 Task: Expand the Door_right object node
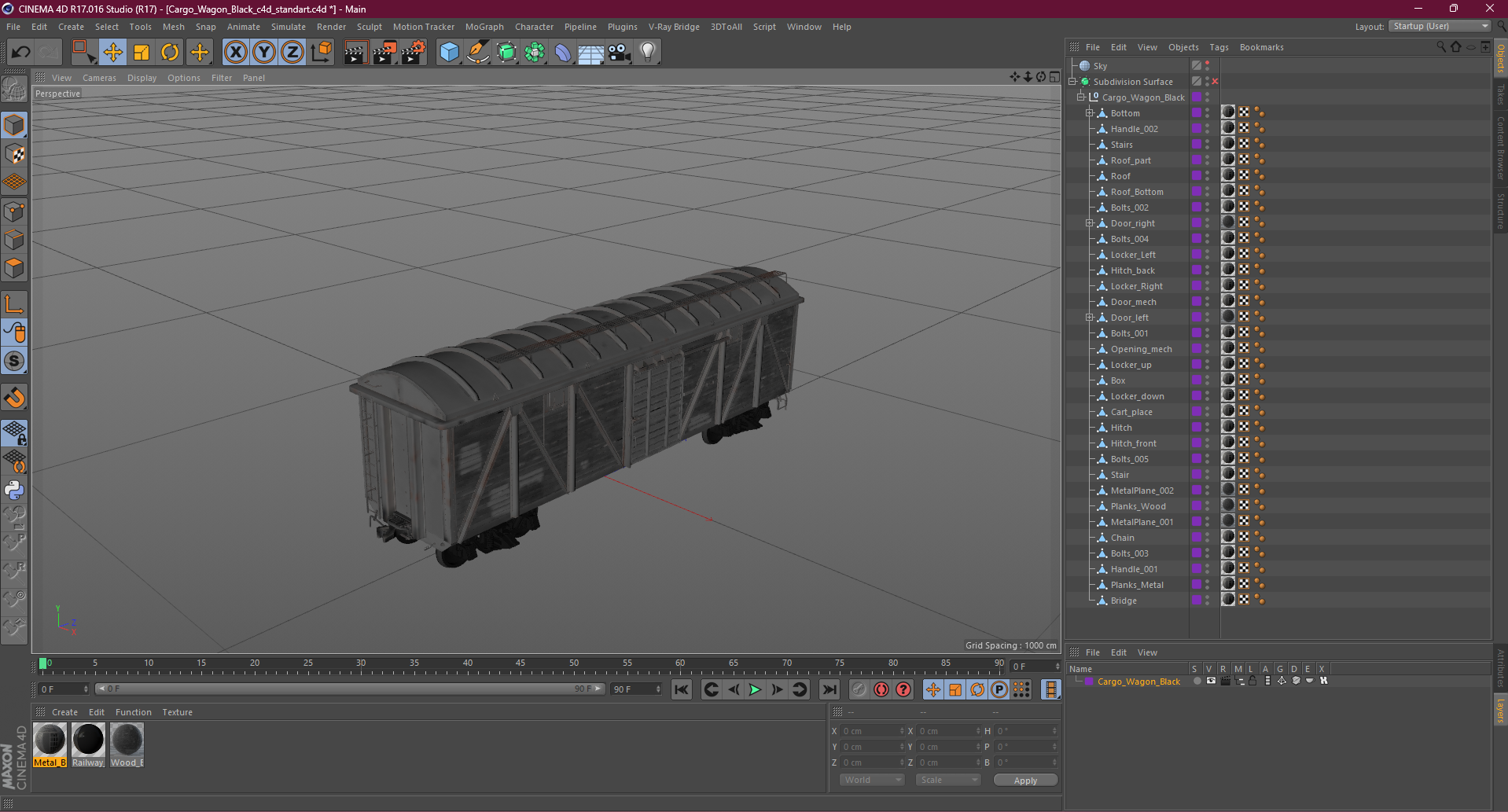point(1090,222)
